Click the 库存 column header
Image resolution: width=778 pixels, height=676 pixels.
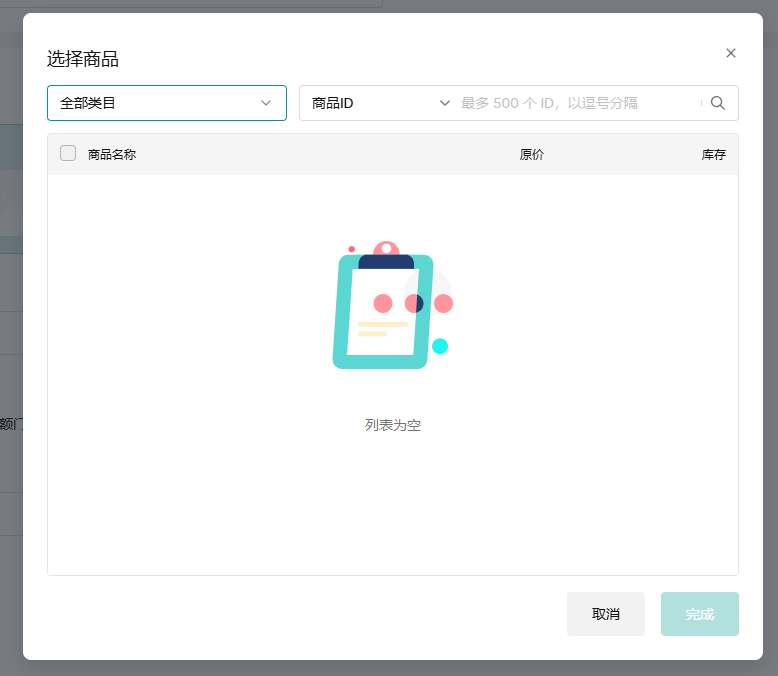pos(713,154)
